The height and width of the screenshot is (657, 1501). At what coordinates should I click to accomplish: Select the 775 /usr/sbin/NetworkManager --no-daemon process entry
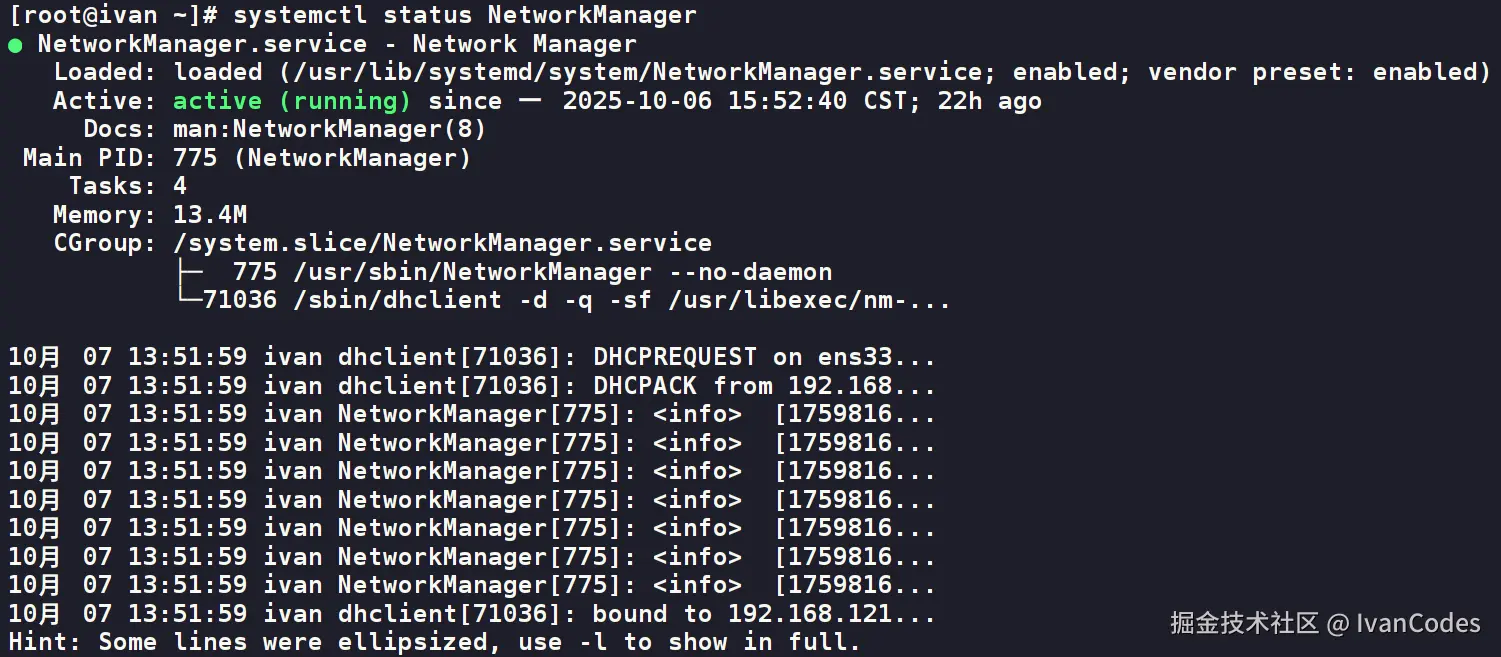[x=532, y=272]
